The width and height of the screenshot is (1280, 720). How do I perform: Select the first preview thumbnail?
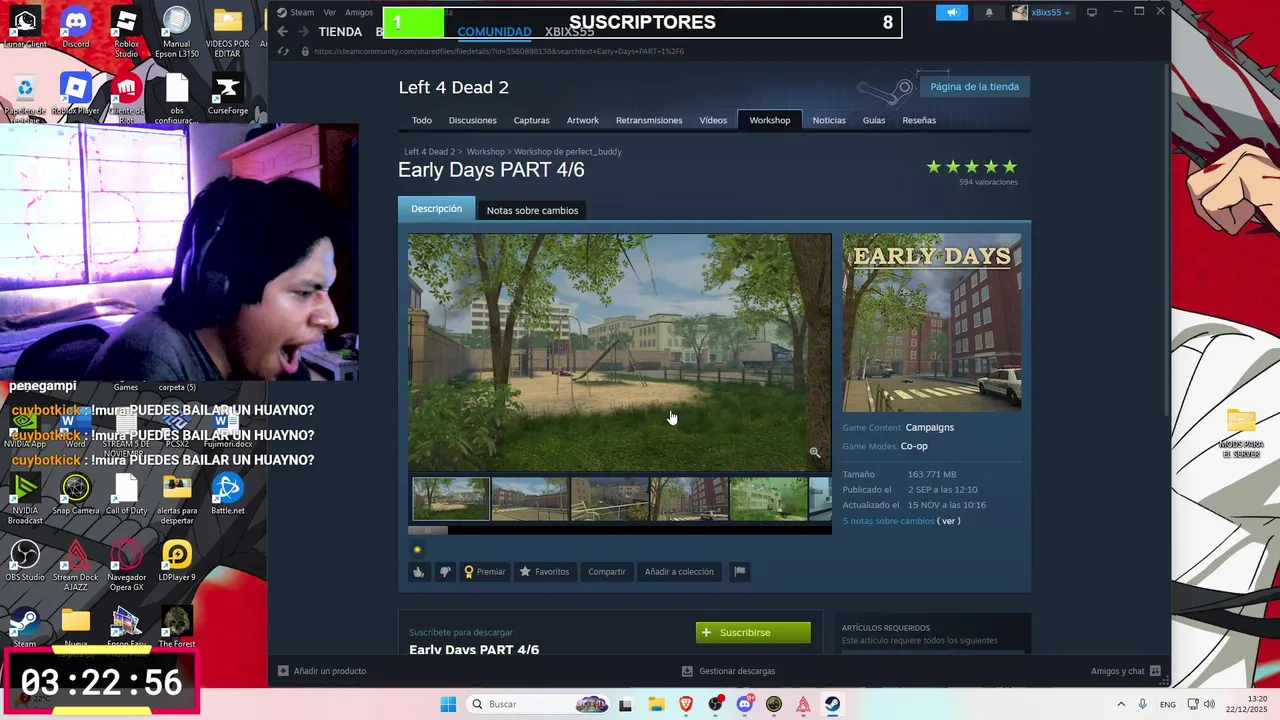point(451,499)
